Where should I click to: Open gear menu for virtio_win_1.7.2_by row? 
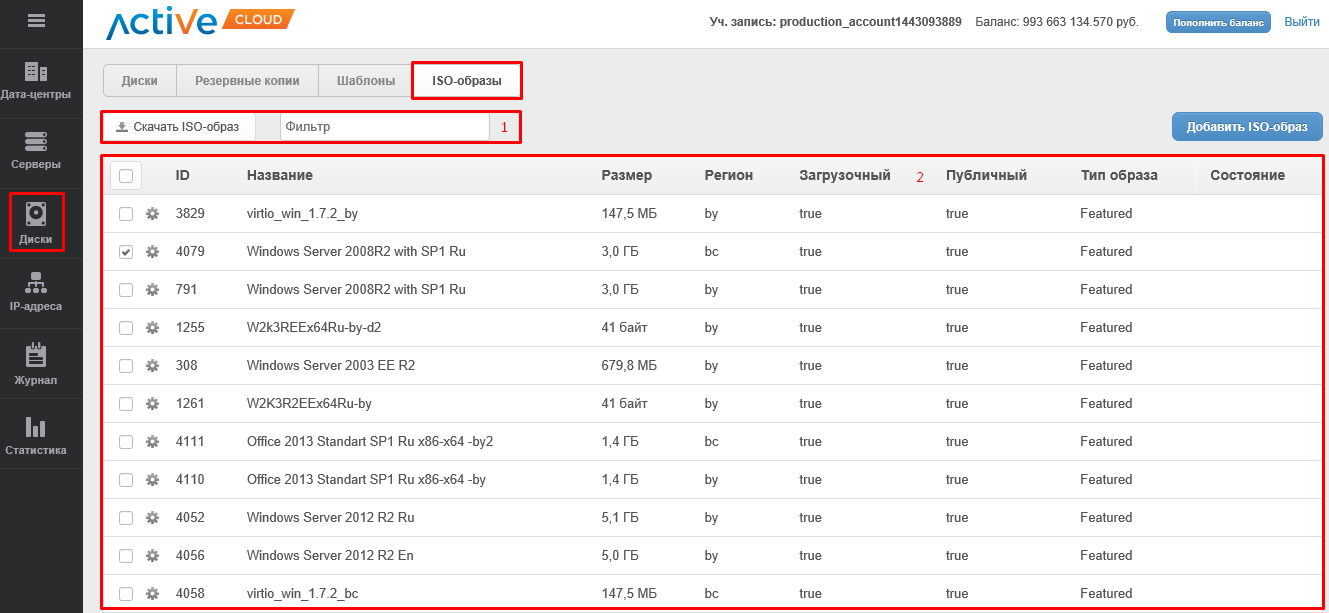pos(153,214)
